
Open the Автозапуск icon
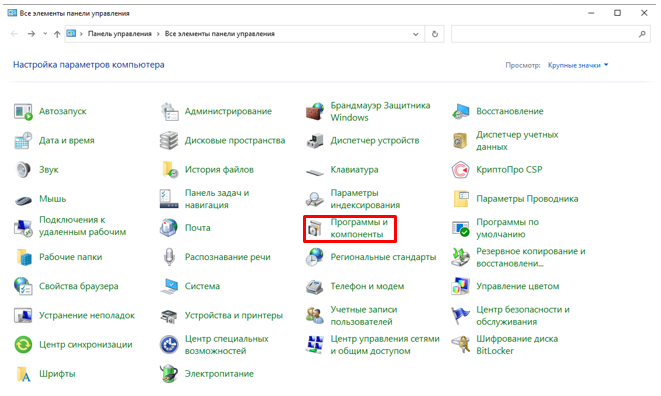[x=23, y=112]
